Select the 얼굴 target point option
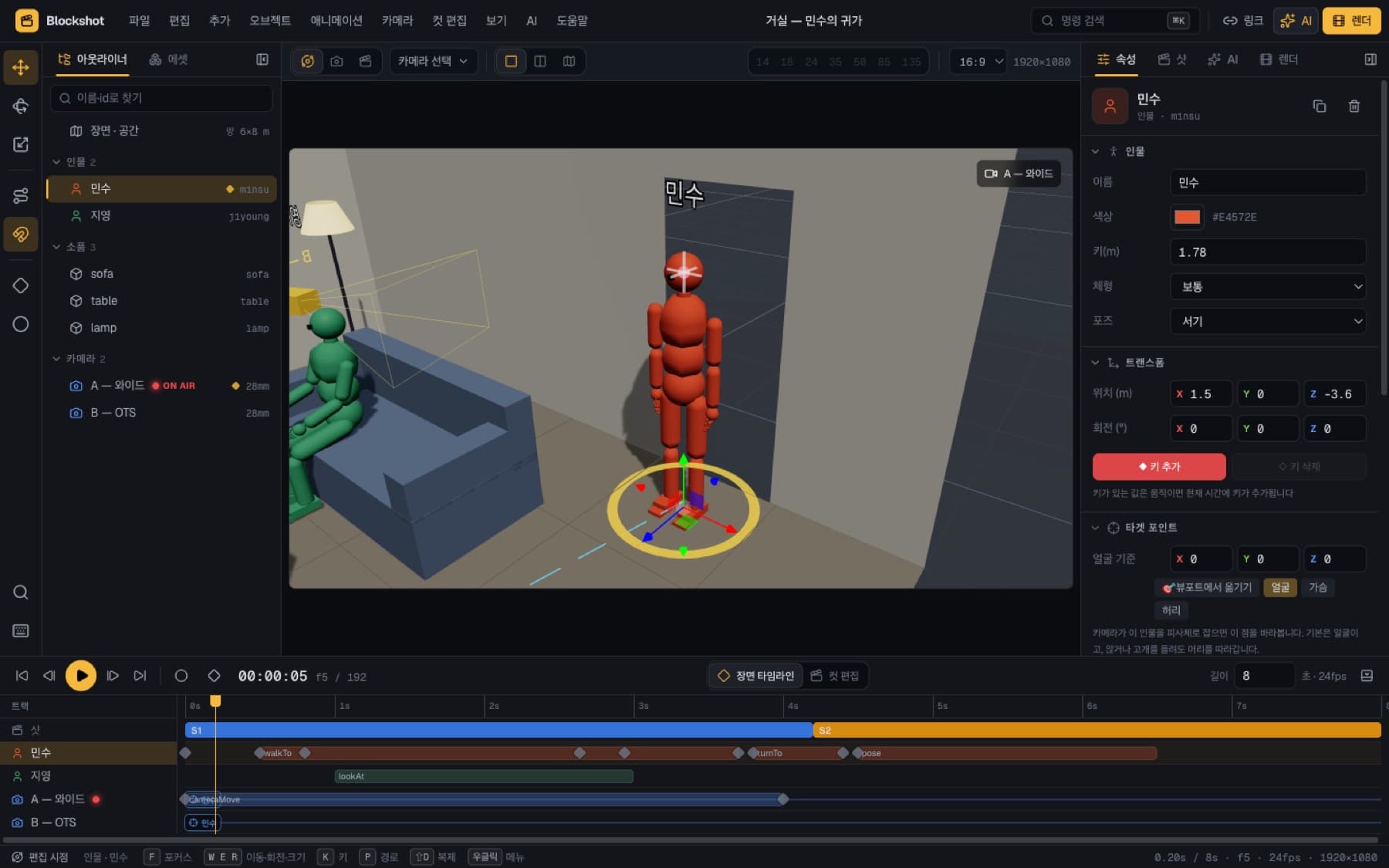The image size is (1389, 868). pyautogui.click(x=1280, y=587)
